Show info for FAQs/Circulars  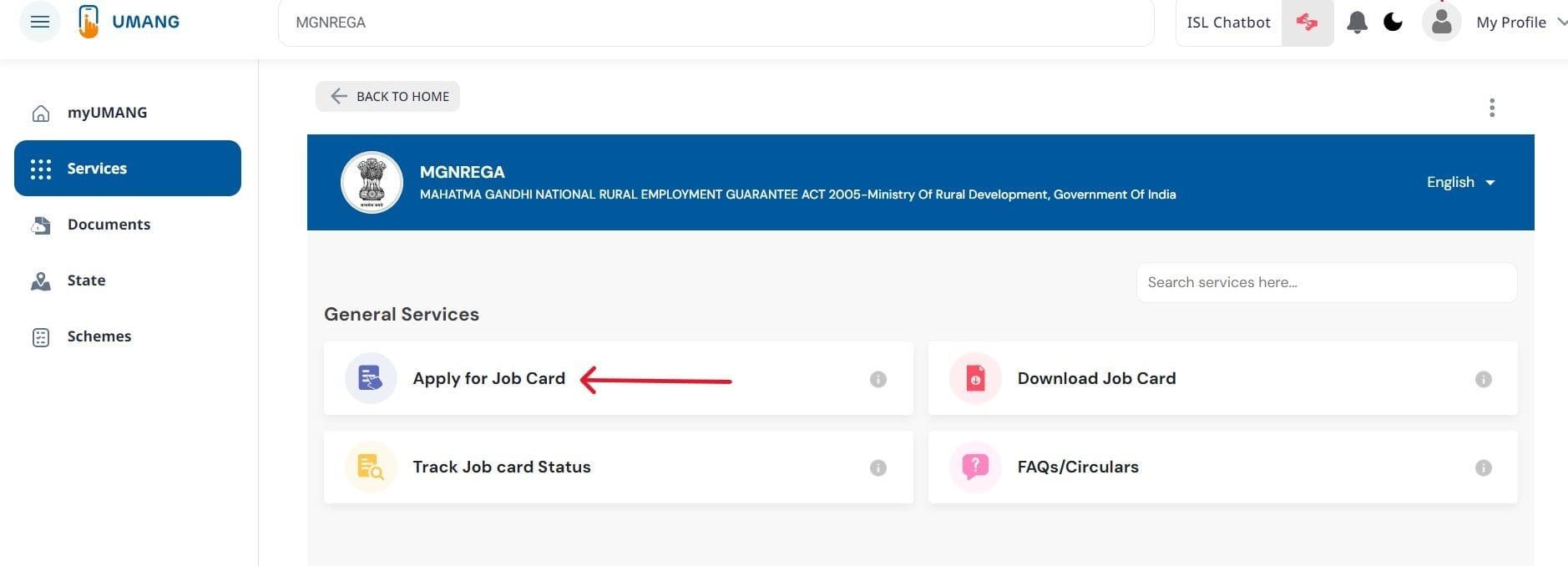click(1483, 467)
